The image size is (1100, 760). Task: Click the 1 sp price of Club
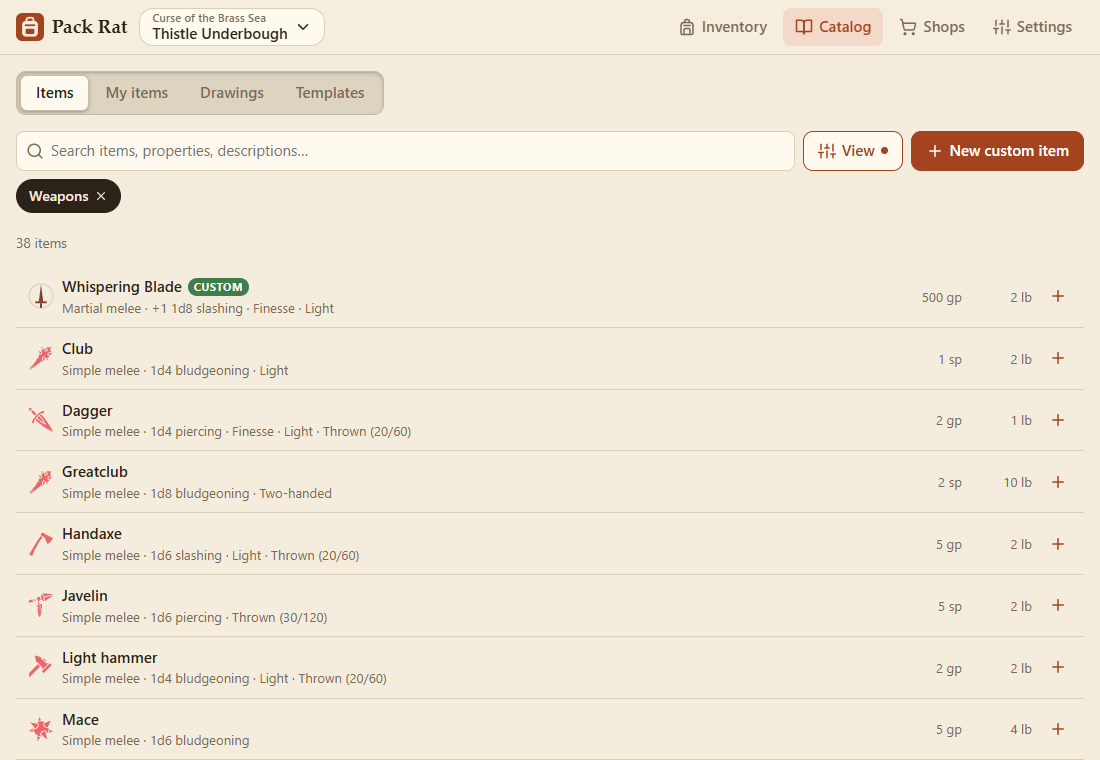(950, 359)
